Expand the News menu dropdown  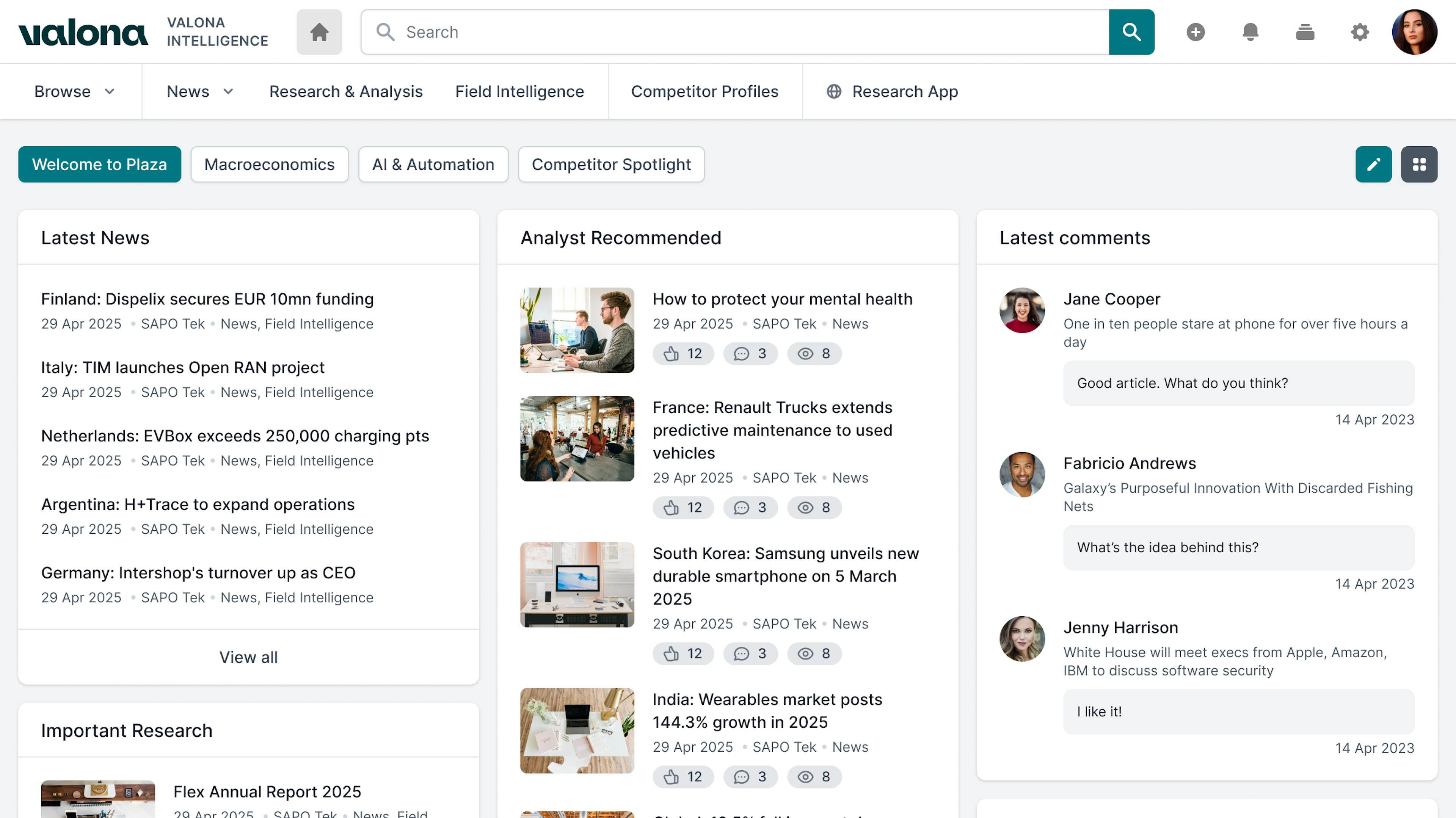(x=199, y=91)
